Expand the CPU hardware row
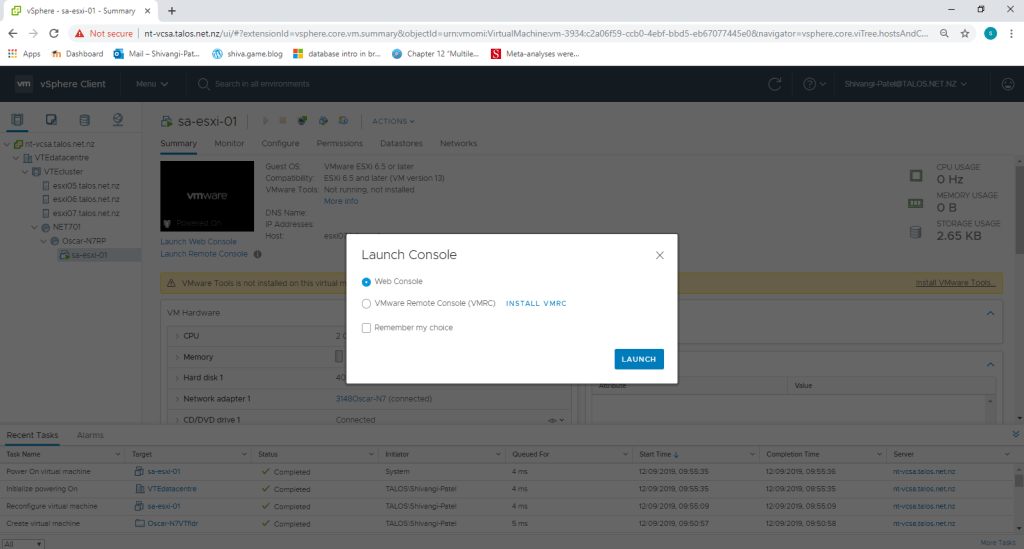The height and width of the screenshot is (549, 1024). point(177,336)
